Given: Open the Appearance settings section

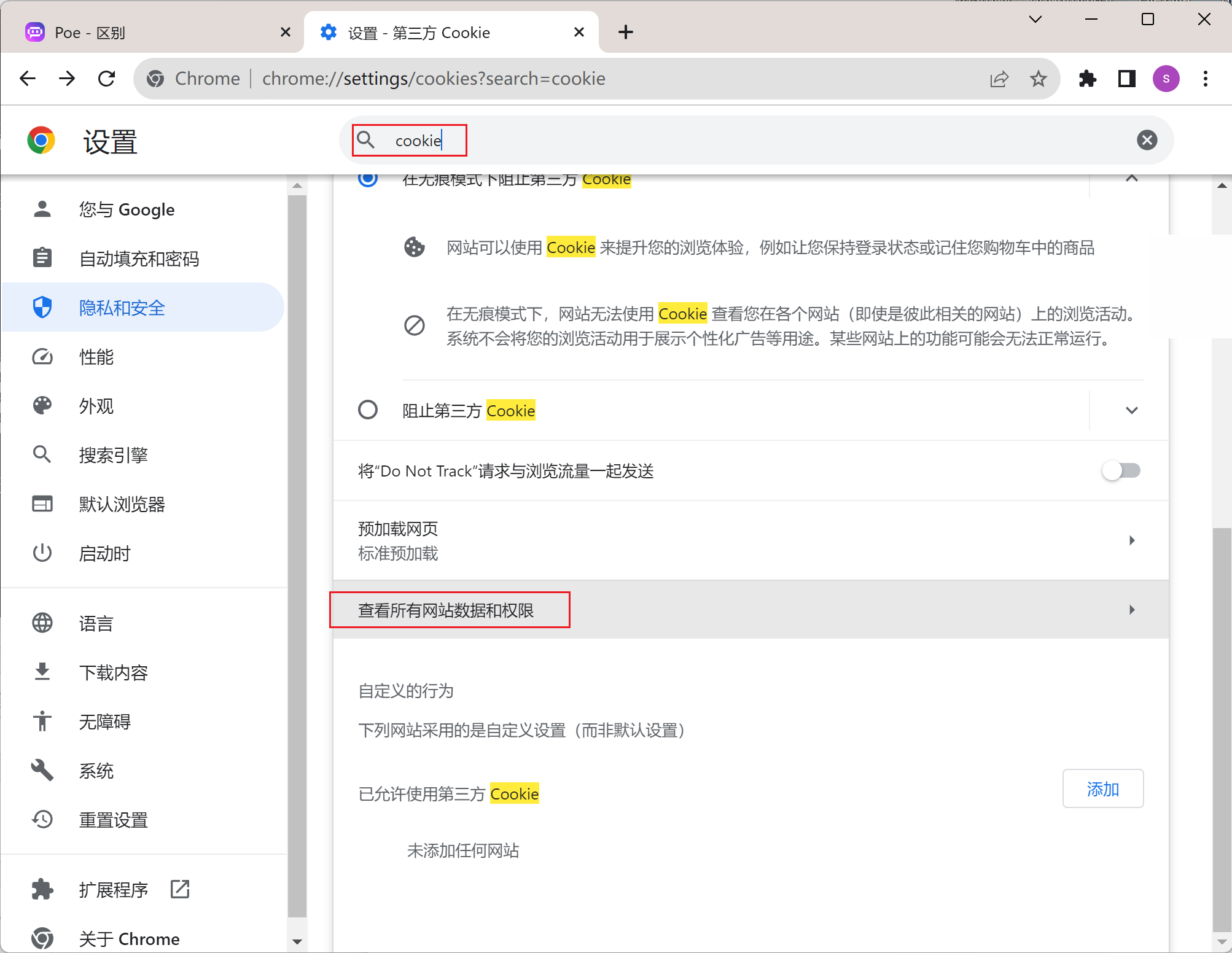Looking at the screenshot, I should click(x=96, y=406).
